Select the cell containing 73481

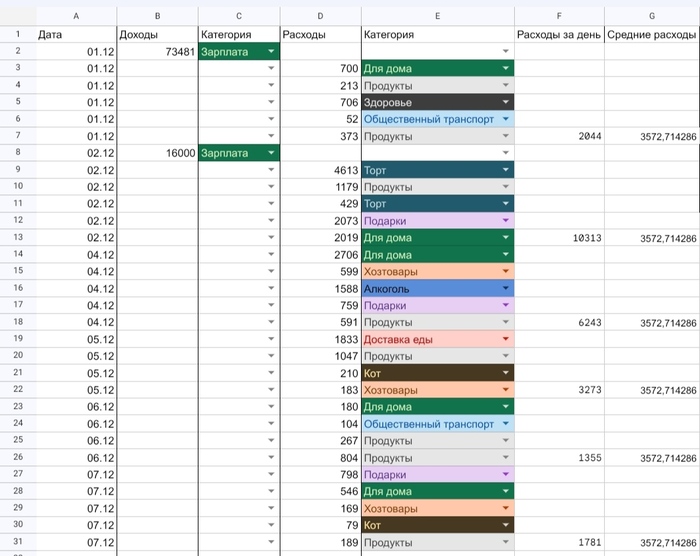click(x=158, y=52)
